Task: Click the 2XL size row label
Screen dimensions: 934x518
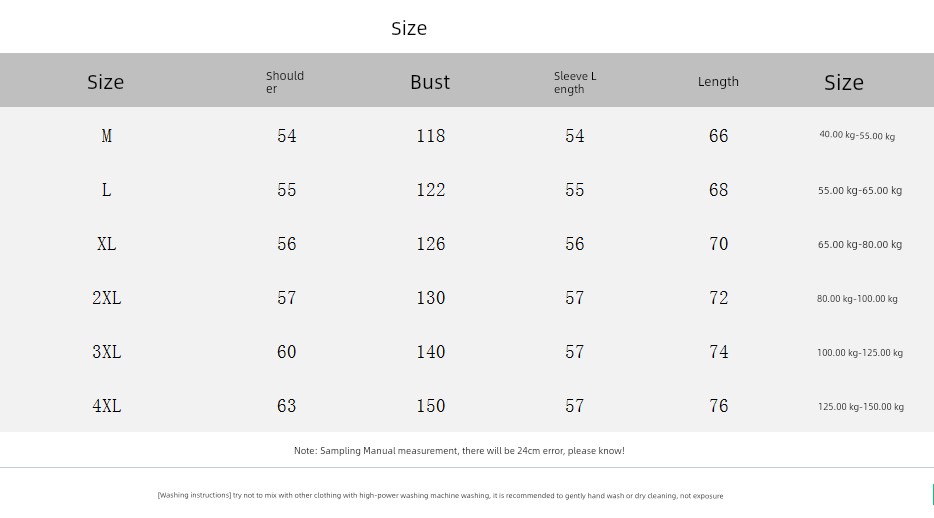Action: (x=107, y=298)
